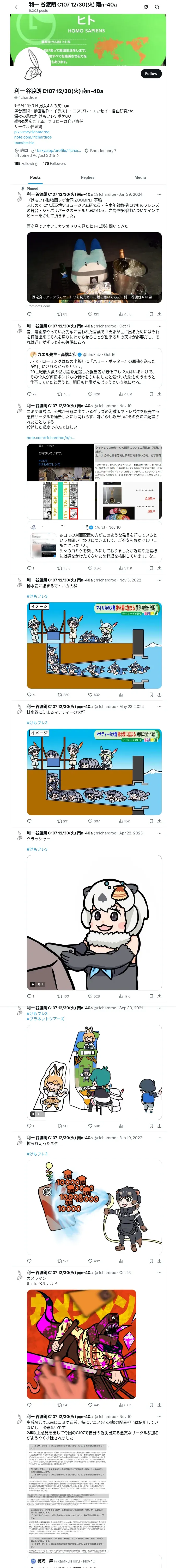
Task: Repost the pinned post with 83 reposts
Action: 62,314
